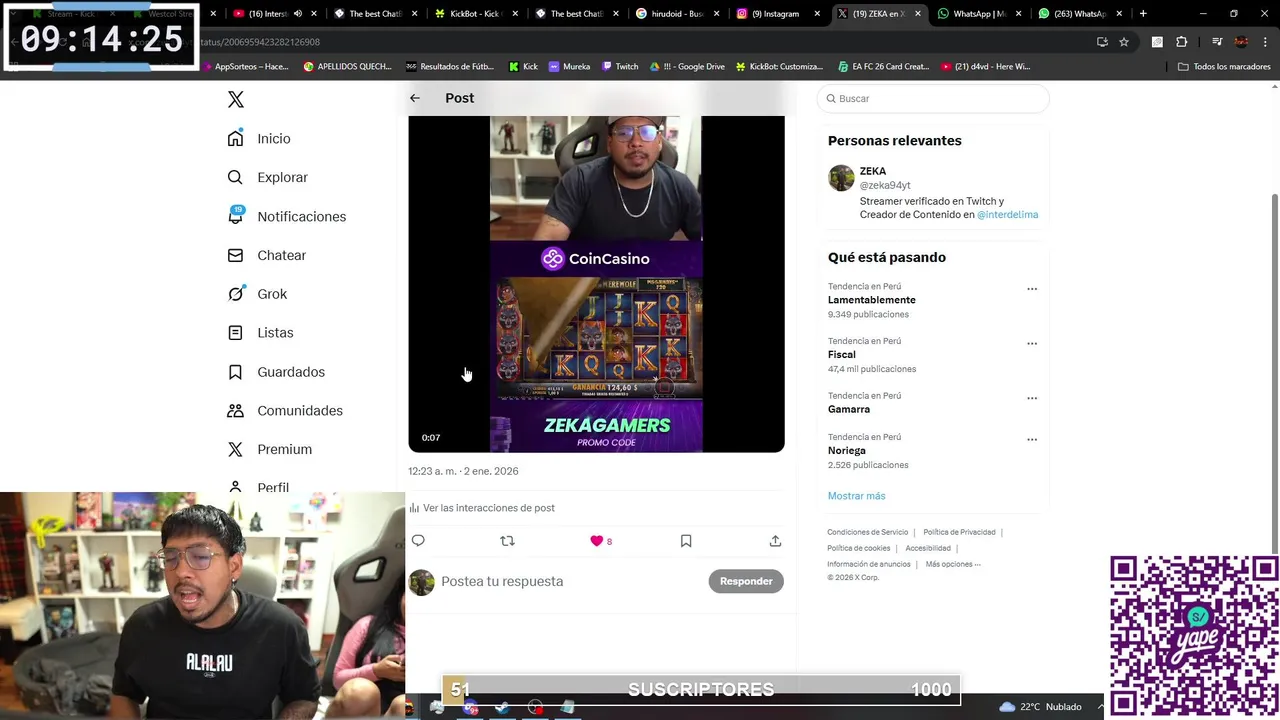Open Explorar in the sidebar
The width and height of the screenshot is (1280, 720).
coord(268,177)
